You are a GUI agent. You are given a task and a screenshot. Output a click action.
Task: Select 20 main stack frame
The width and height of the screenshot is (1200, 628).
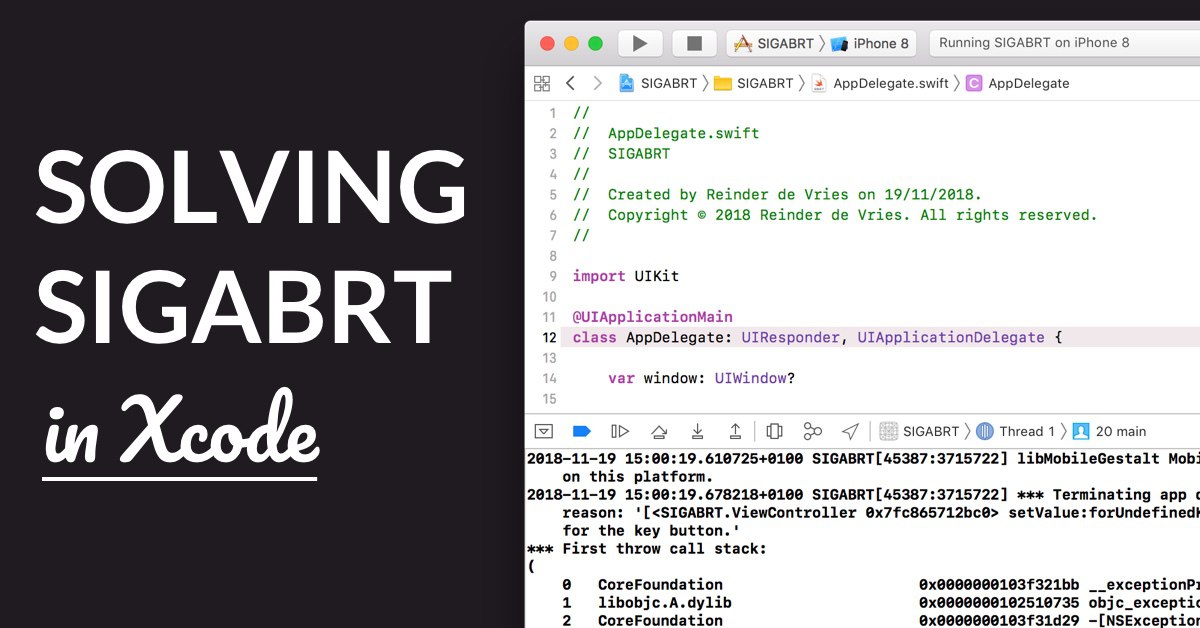click(x=1110, y=431)
